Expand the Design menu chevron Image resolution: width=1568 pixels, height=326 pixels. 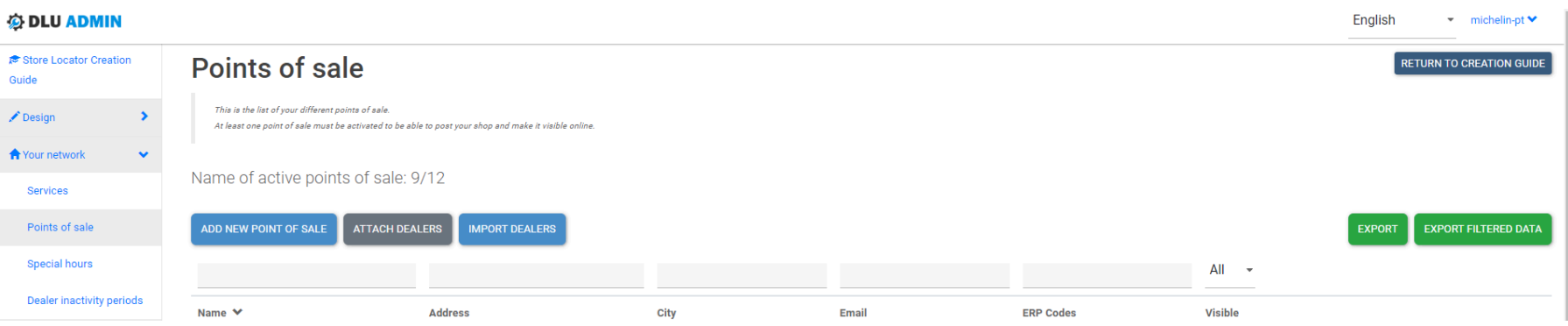(x=144, y=116)
